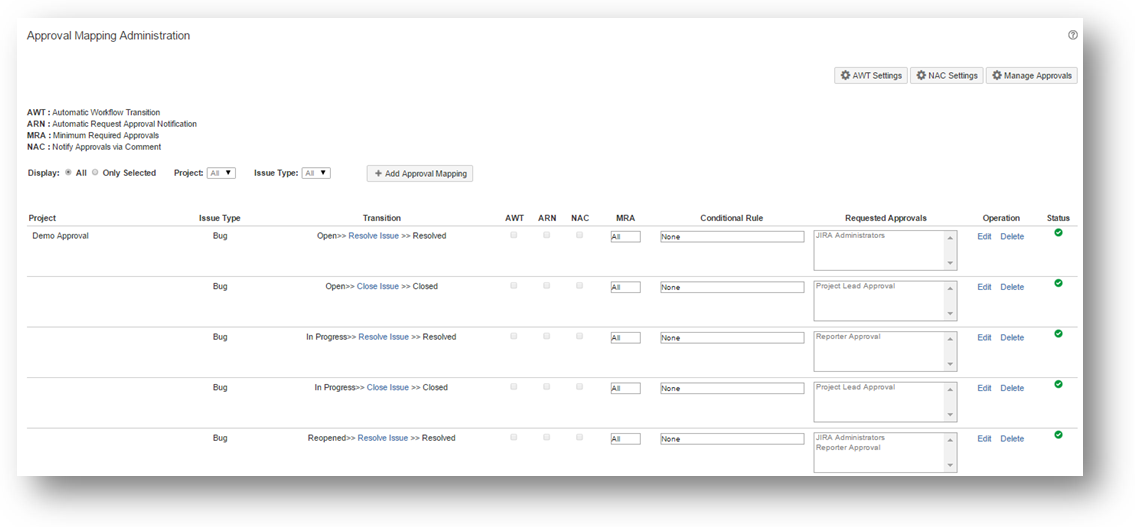Open the Issue Type filter dropdown

click(x=316, y=173)
